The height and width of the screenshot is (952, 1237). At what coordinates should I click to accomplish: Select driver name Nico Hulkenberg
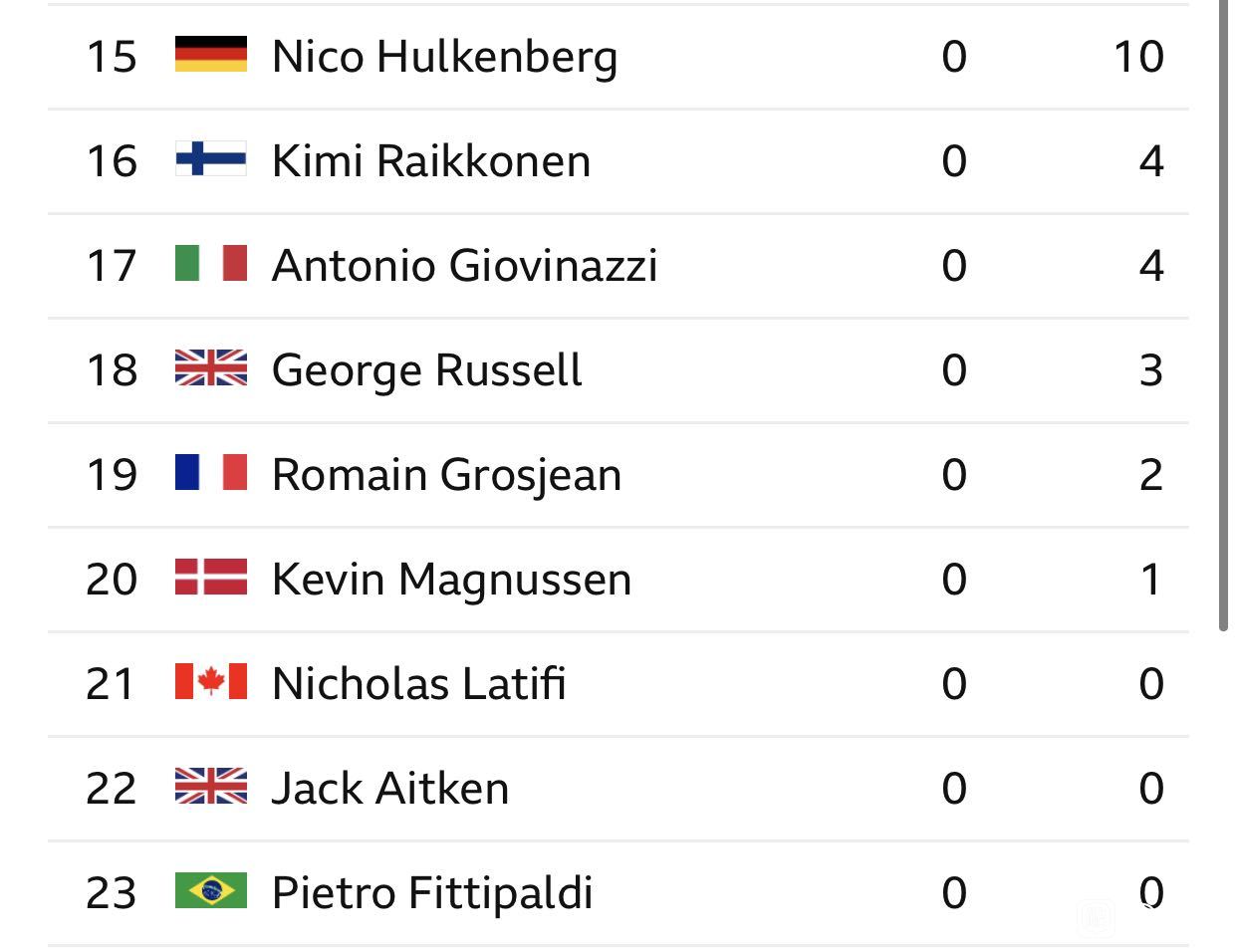coord(445,58)
